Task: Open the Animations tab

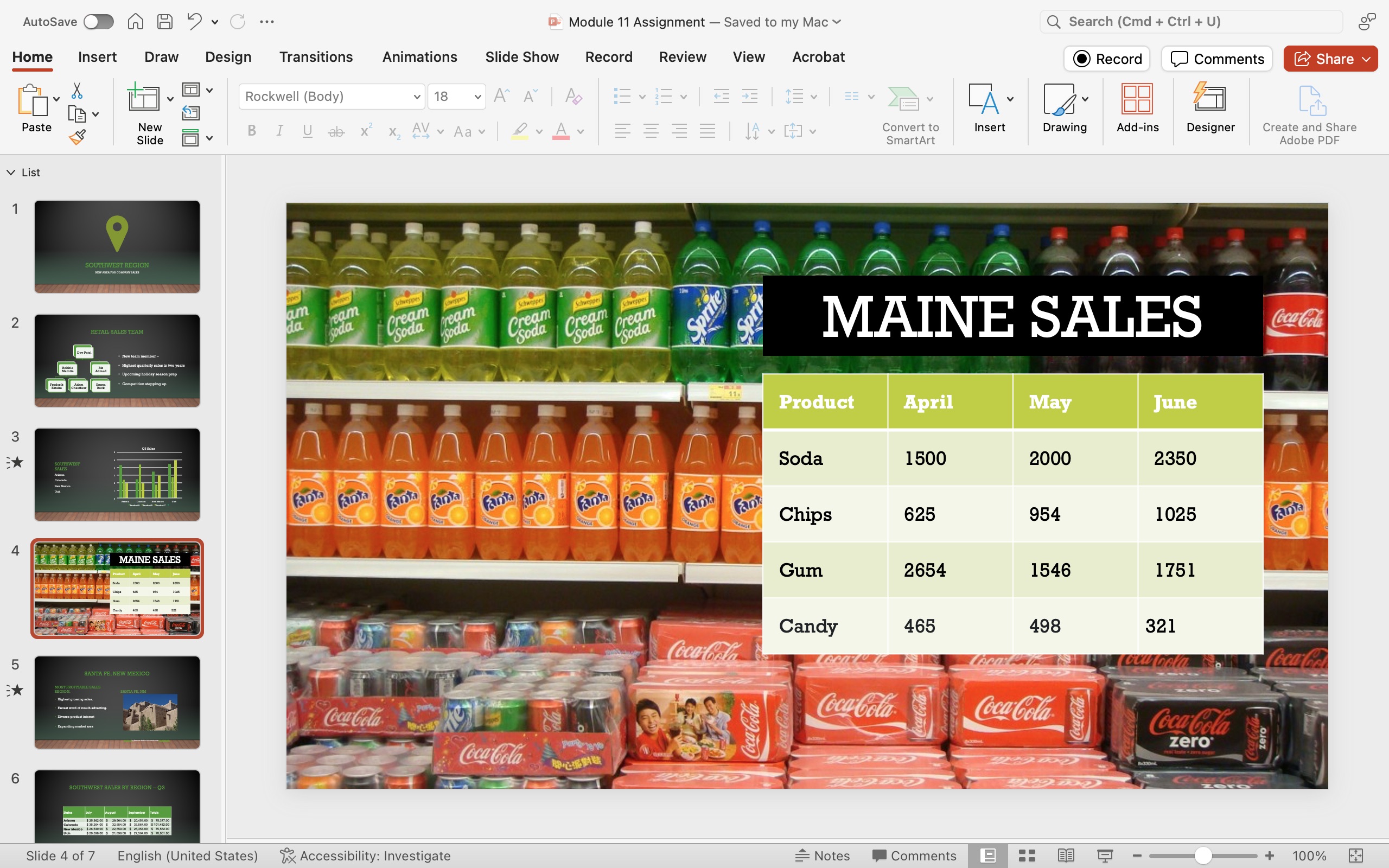Action: 419,57
